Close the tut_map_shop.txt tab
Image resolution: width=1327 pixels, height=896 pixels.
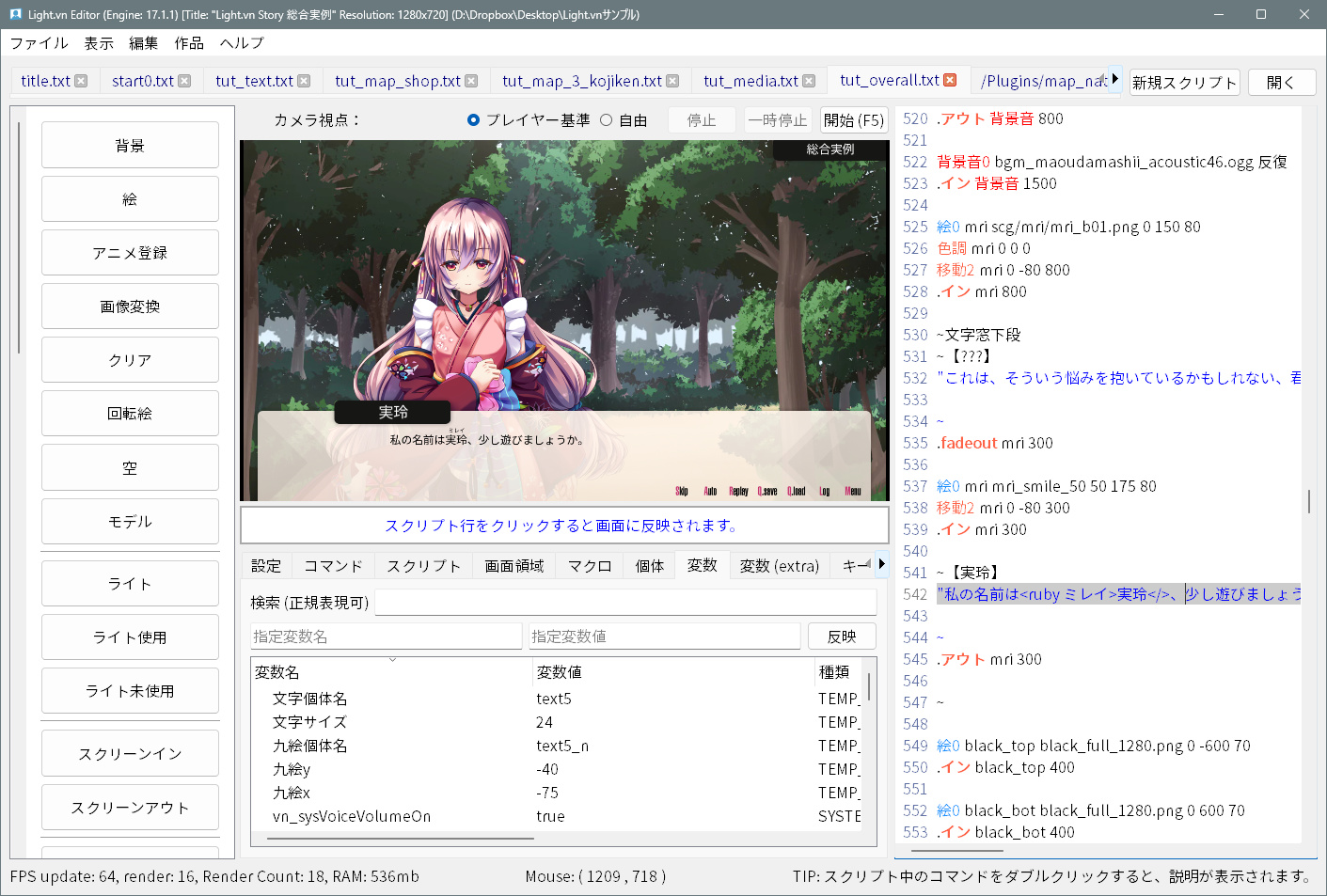(x=471, y=81)
